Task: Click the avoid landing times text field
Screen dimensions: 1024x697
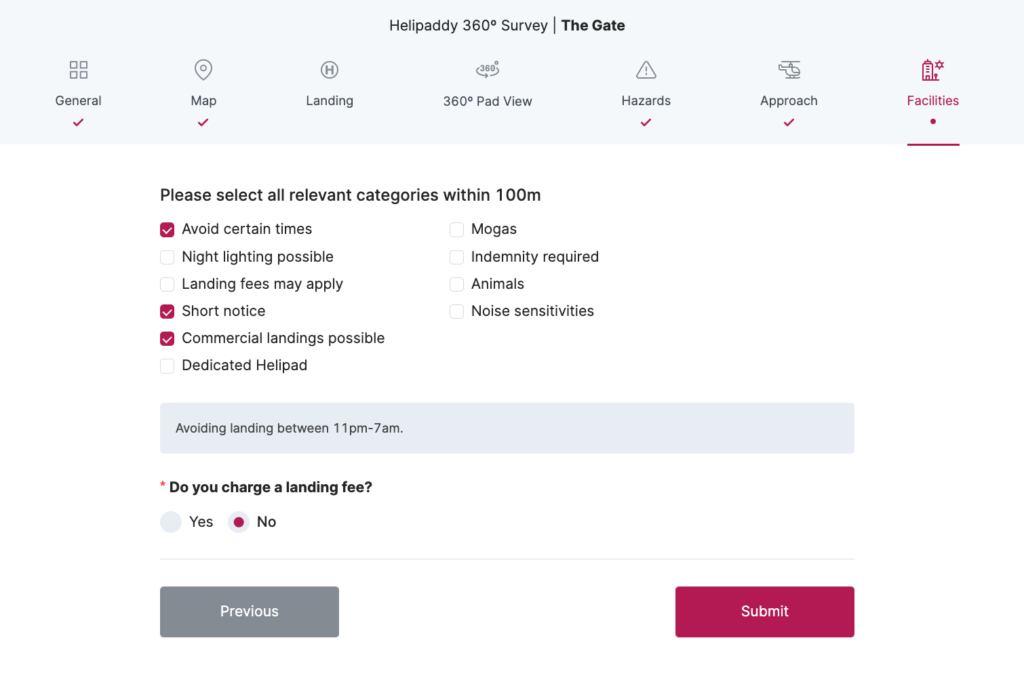Action: 507,428
